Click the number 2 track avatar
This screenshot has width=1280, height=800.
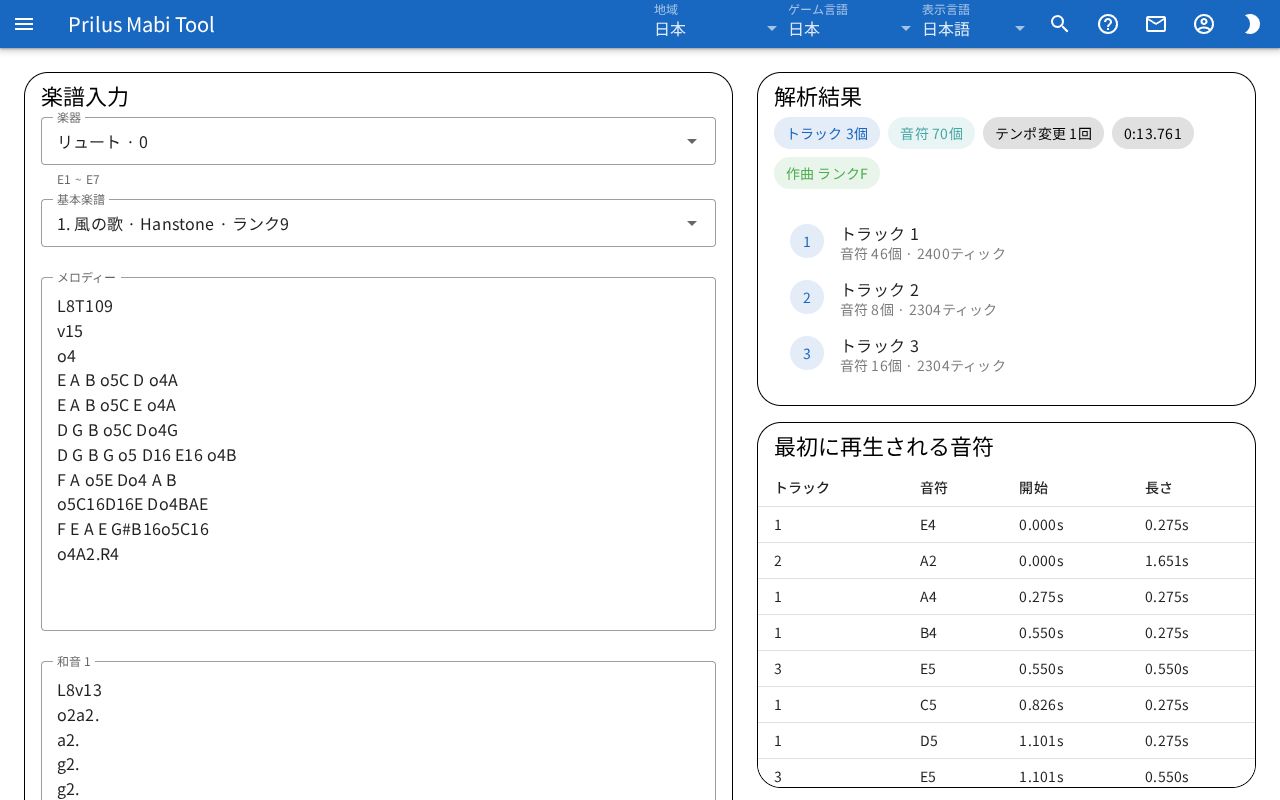[x=807, y=297]
